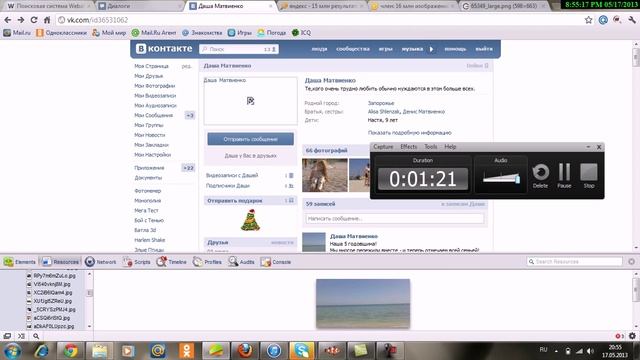Click the Search Resources field

pos(575,262)
